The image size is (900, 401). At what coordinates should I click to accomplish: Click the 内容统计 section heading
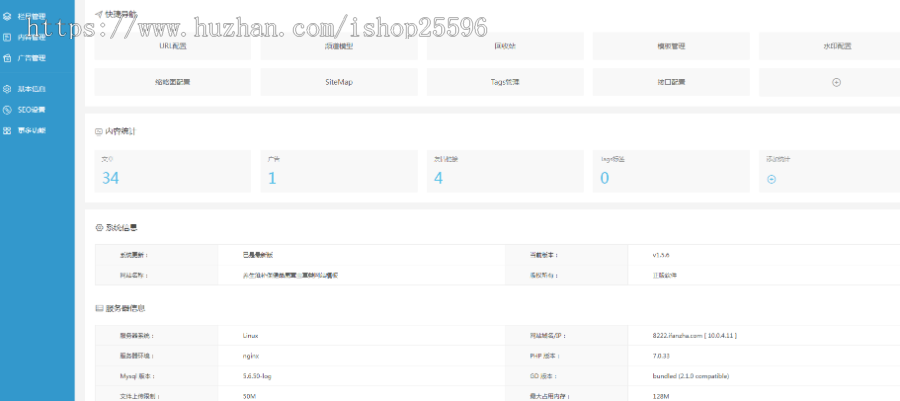[x=121, y=131]
